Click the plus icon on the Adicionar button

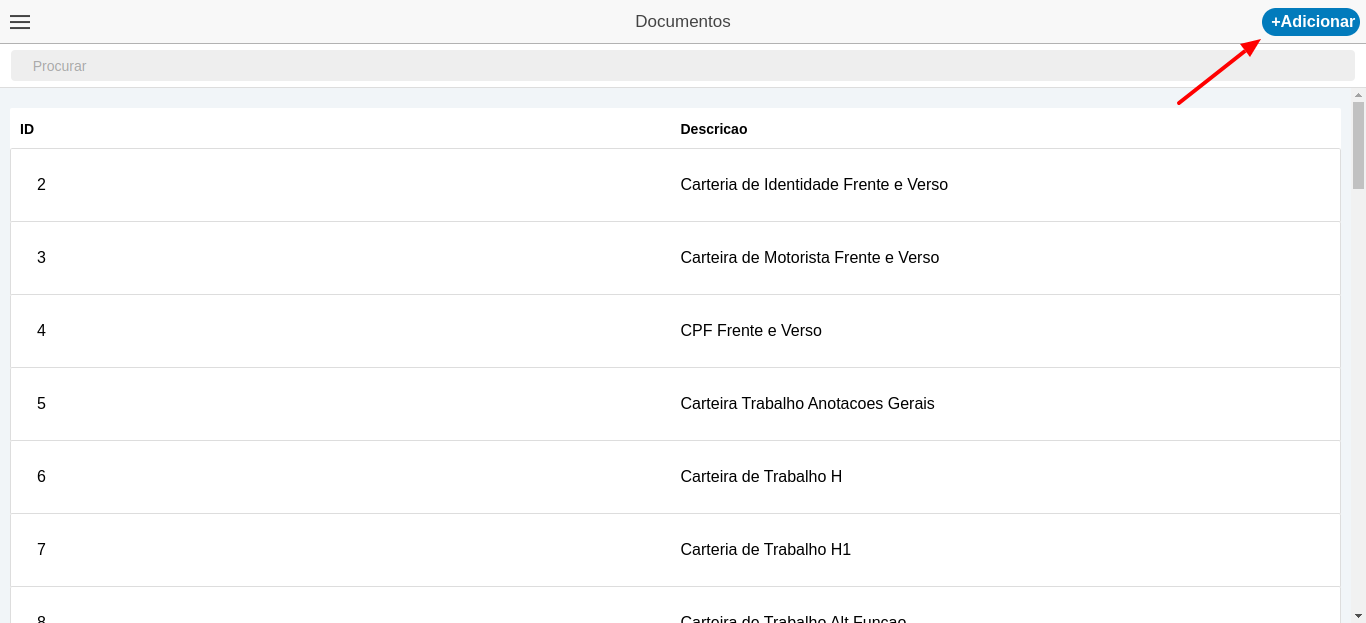coord(1277,20)
